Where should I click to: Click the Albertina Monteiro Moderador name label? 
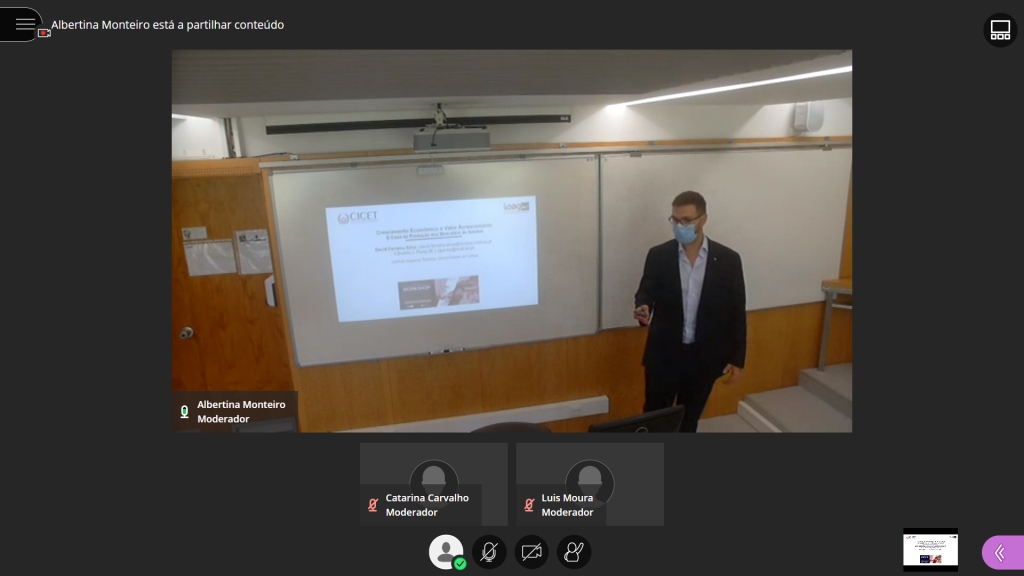[x=241, y=412]
